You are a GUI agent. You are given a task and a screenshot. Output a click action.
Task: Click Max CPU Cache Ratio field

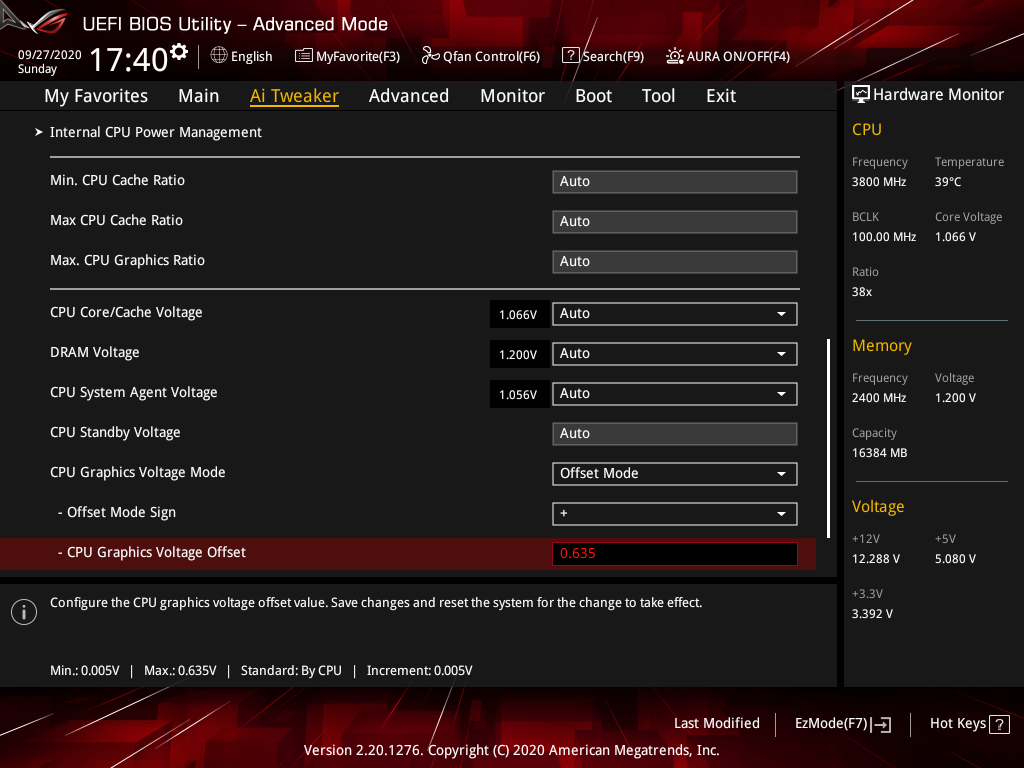click(675, 221)
